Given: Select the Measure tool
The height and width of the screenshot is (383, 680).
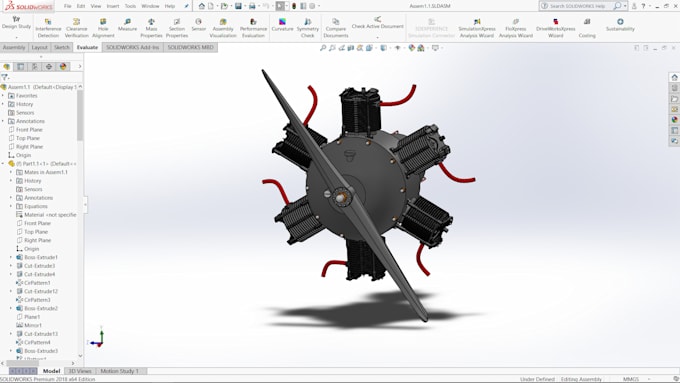Looking at the screenshot, I should pyautogui.click(x=127, y=25).
